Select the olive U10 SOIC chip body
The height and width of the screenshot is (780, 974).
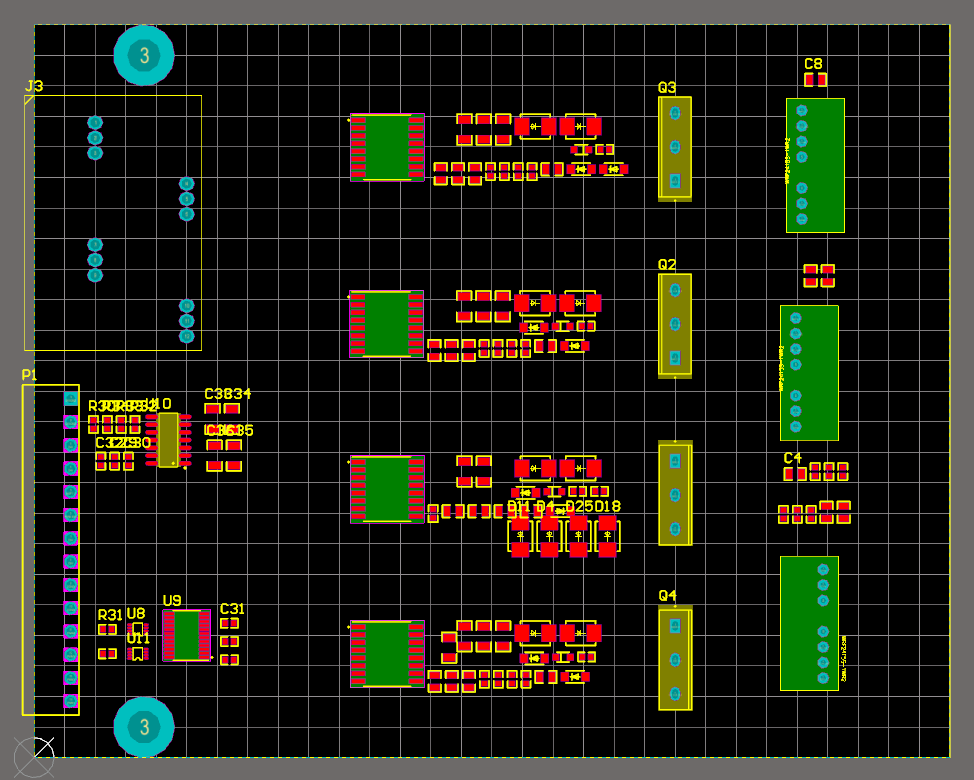click(x=168, y=440)
